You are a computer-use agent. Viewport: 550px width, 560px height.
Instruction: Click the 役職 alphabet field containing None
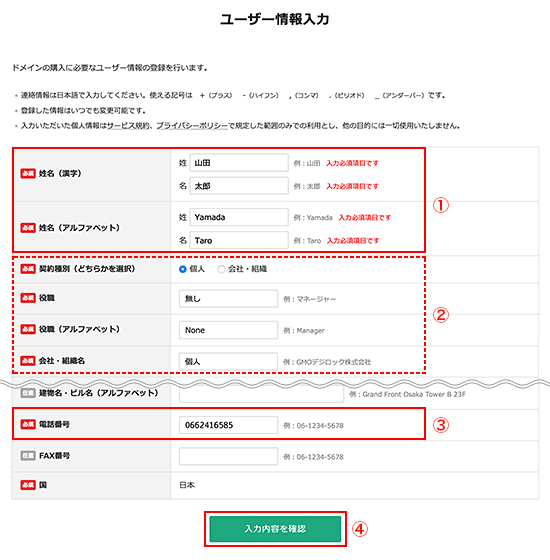229,330
